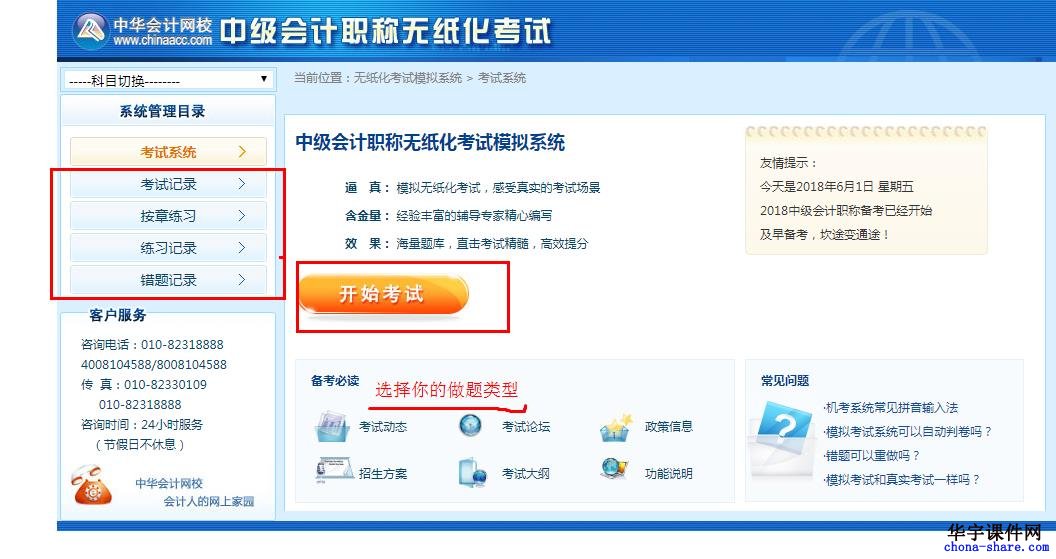
Task: Click the 政策信息 stars icon
Action: (x=616, y=428)
